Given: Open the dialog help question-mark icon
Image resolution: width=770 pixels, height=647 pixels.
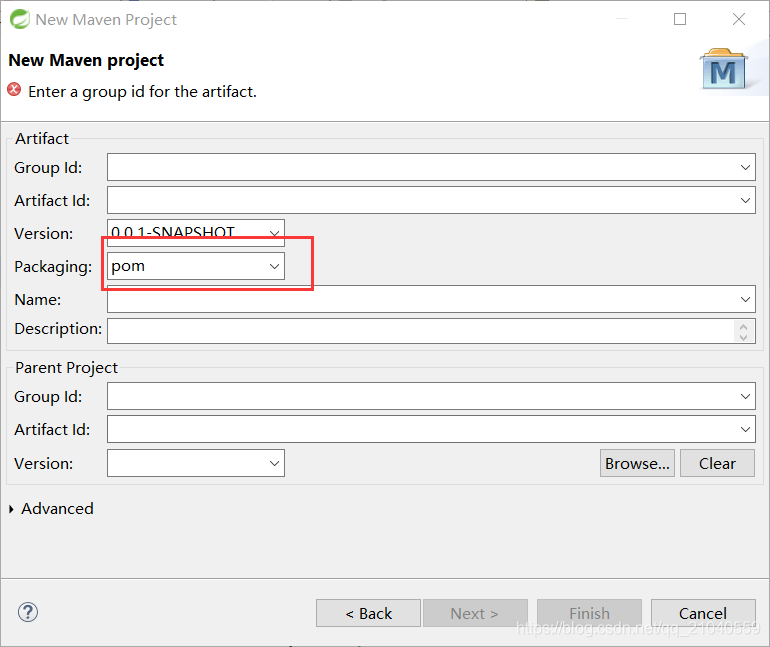Looking at the screenshot, I should (28, 612).
